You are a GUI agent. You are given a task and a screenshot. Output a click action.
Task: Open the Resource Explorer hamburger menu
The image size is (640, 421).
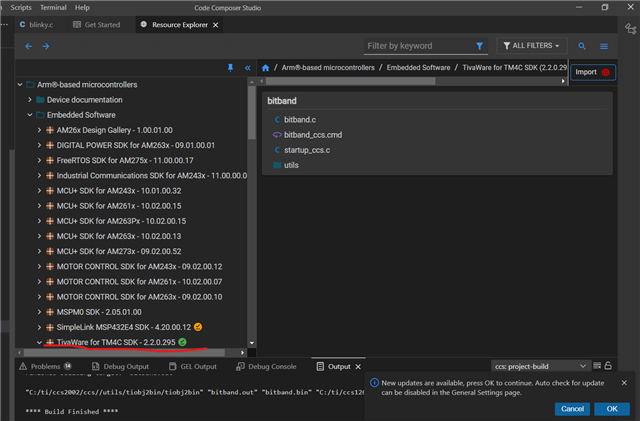point(604,46)
